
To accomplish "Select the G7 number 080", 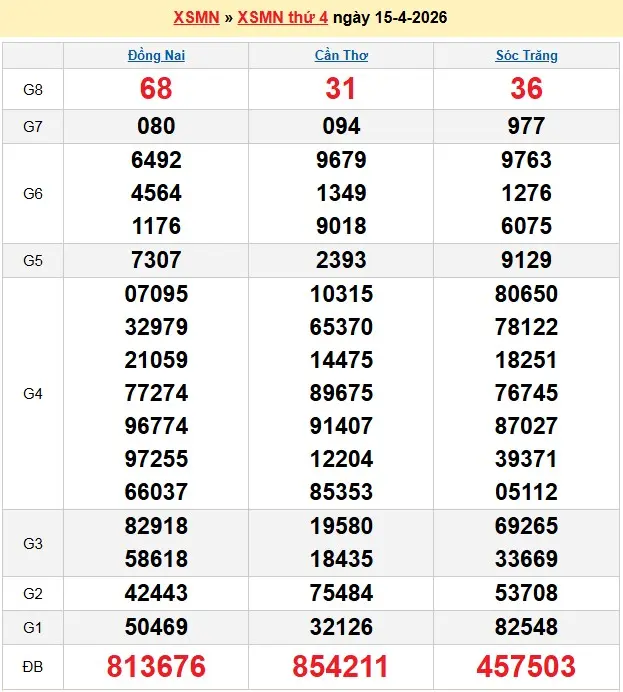I will click(x=156, y=126).
